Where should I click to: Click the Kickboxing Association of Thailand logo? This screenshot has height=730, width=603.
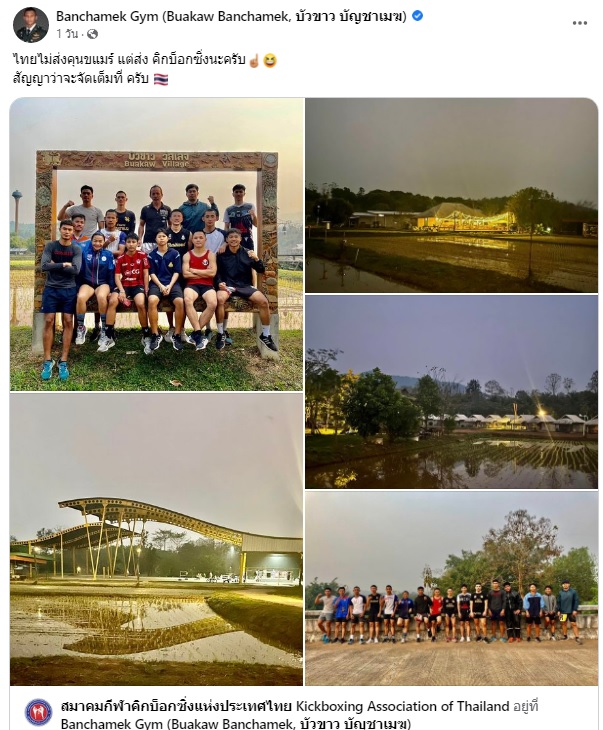point(38,712)
